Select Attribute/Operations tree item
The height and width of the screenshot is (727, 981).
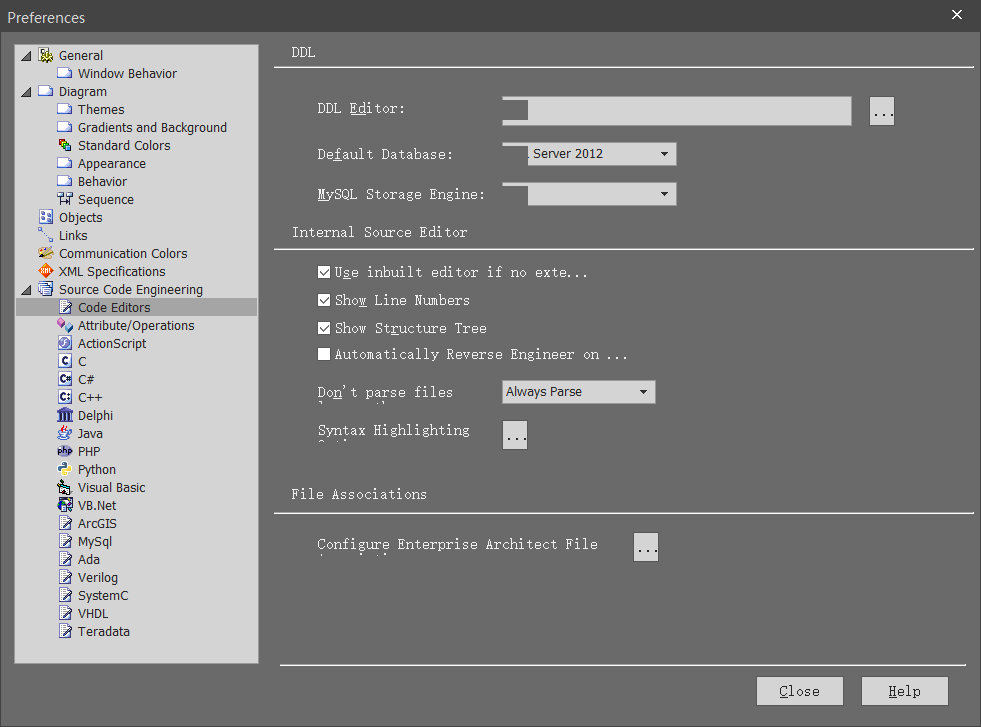[x=136, y=325]
